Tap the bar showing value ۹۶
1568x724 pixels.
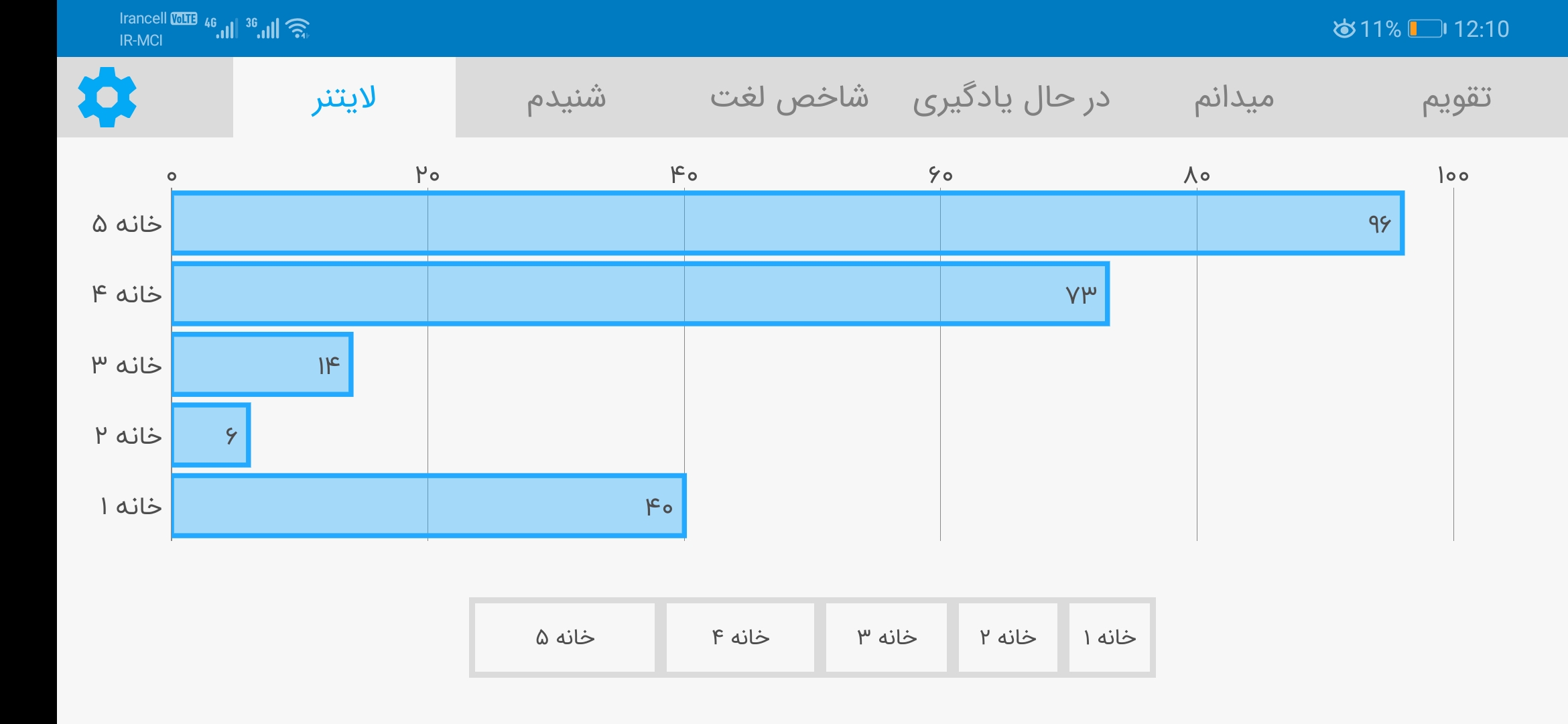[787, 224]
